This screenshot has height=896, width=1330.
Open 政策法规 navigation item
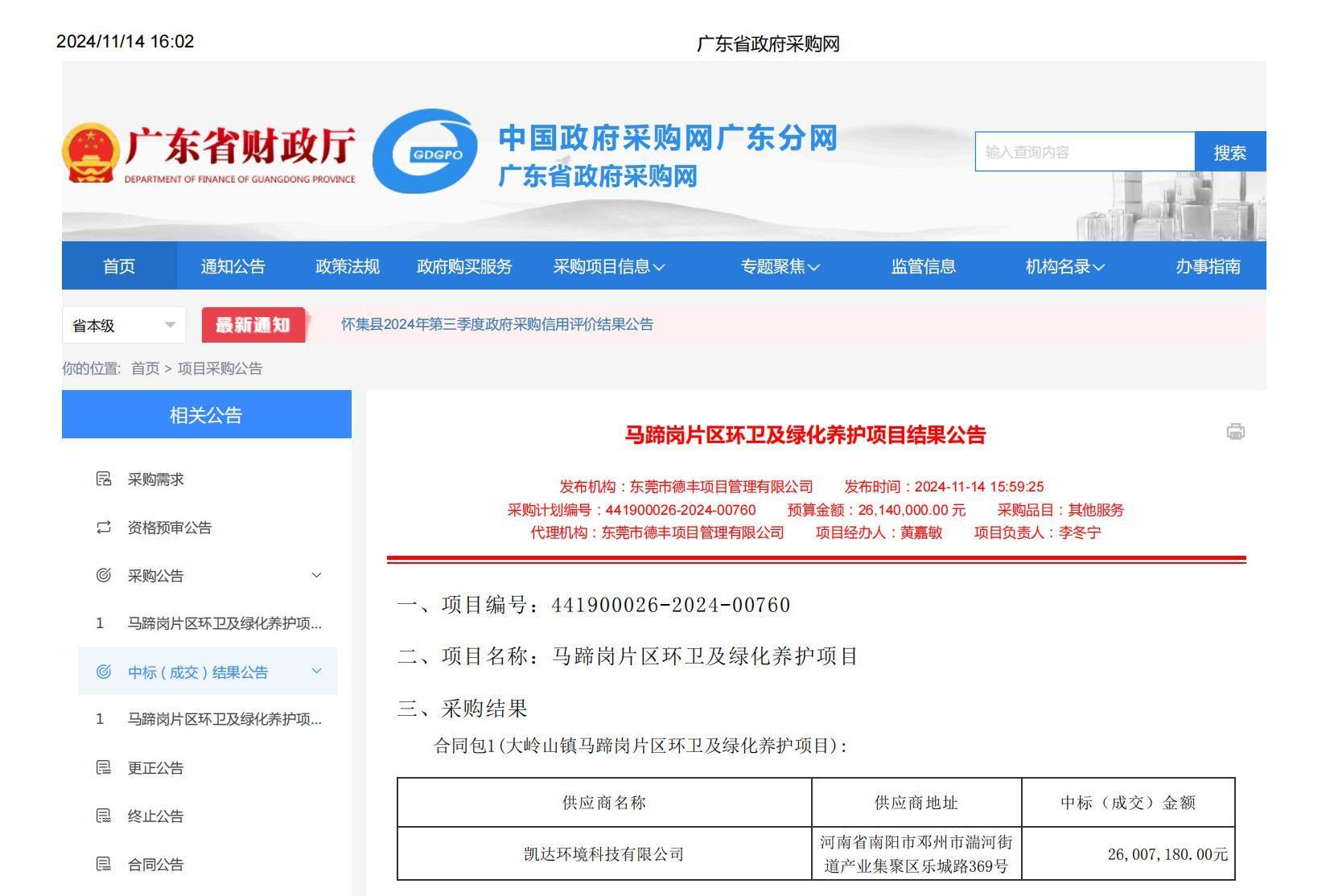(x=348, y=266)
